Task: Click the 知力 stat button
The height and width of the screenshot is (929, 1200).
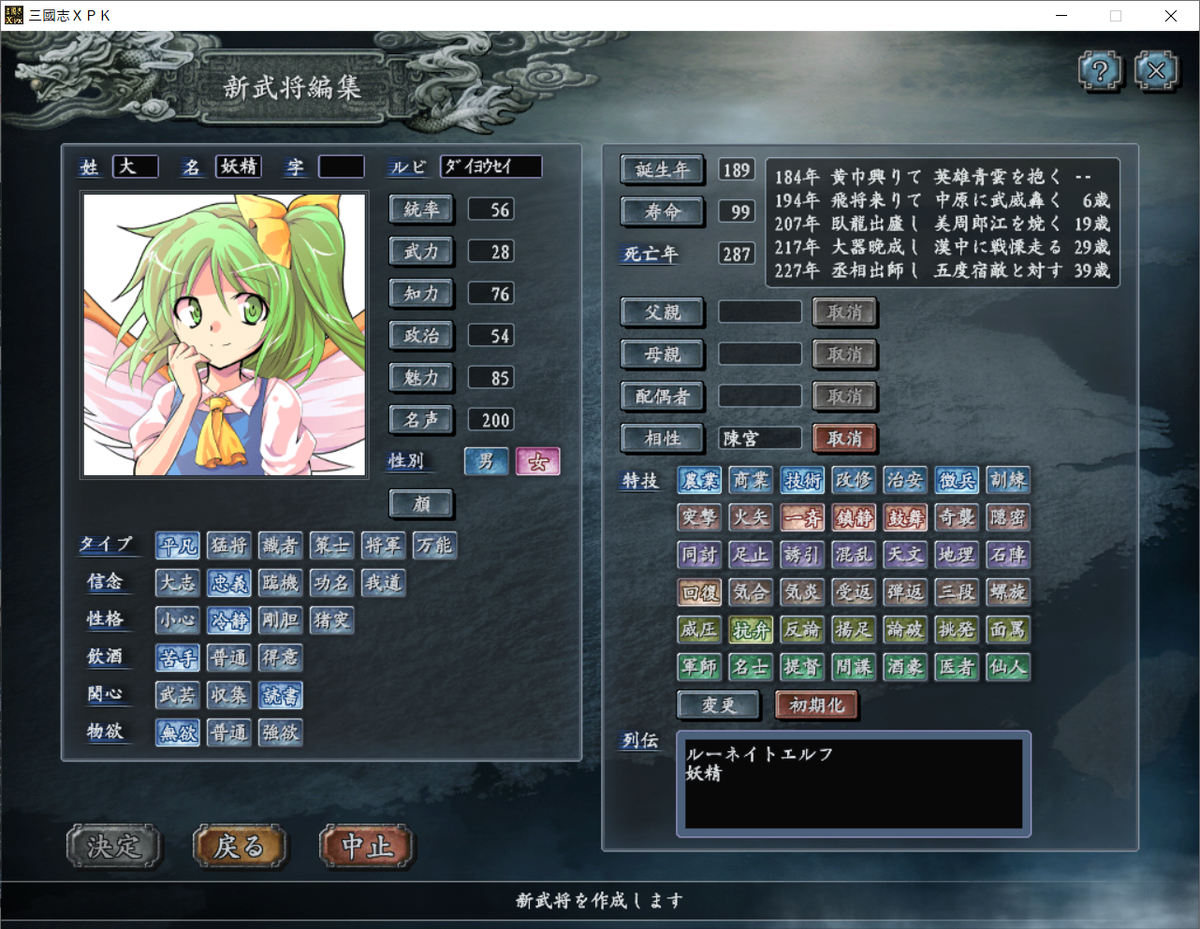Action: pyautogui.click(x=420, y=293)
